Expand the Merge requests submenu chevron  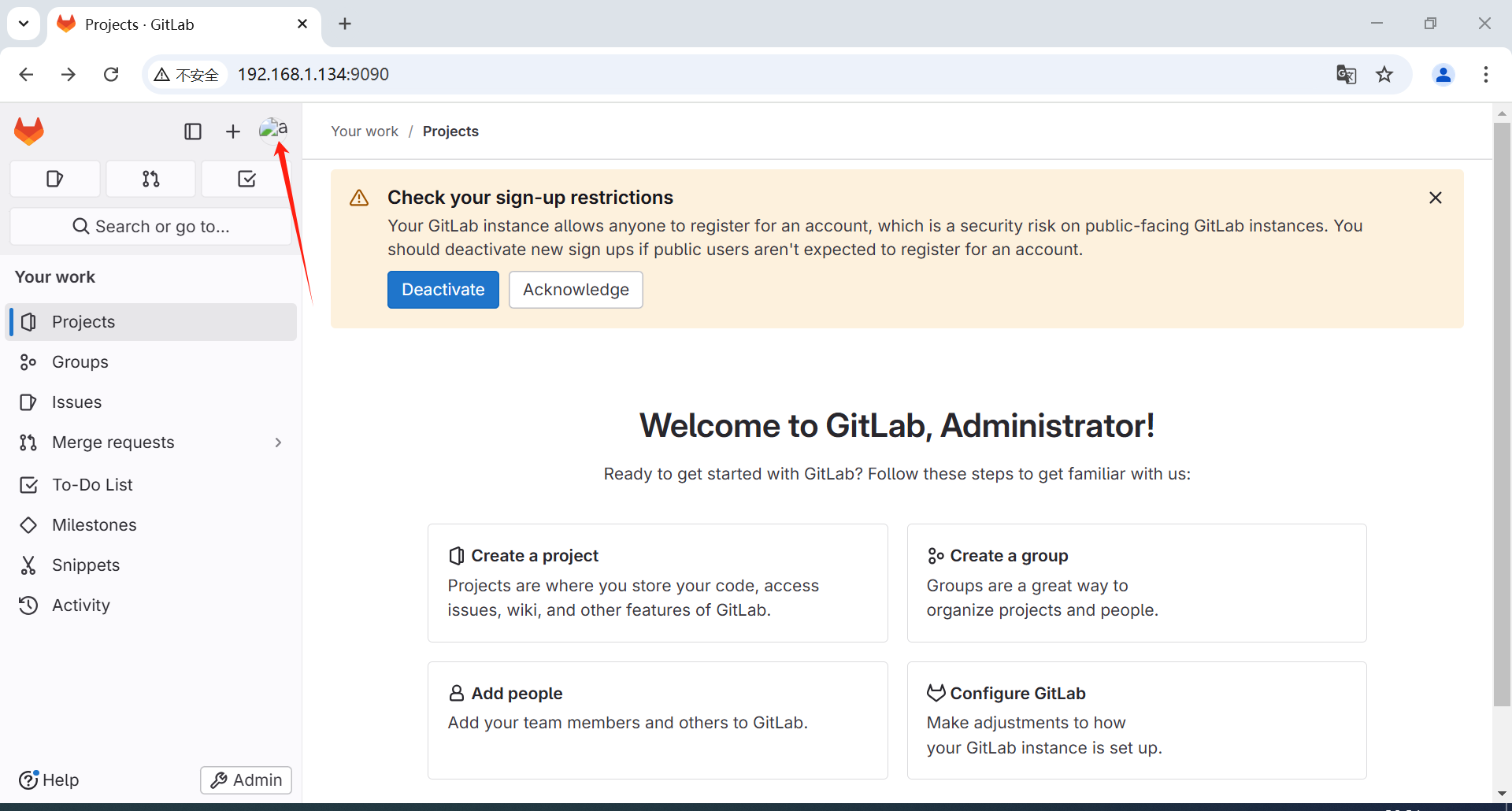pyautogui.click(x=278, y=443)
